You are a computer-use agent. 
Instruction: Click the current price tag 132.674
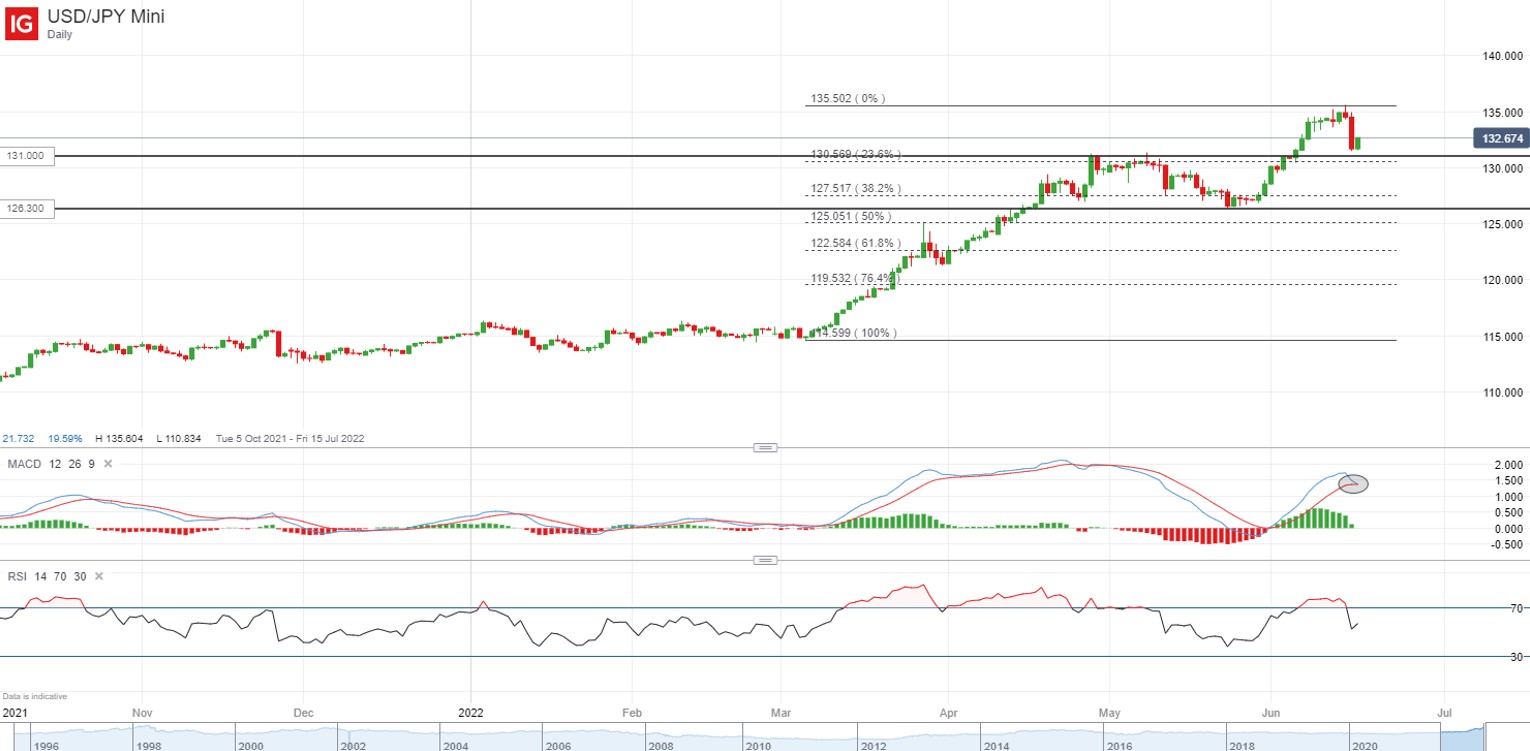[1501, 139]
